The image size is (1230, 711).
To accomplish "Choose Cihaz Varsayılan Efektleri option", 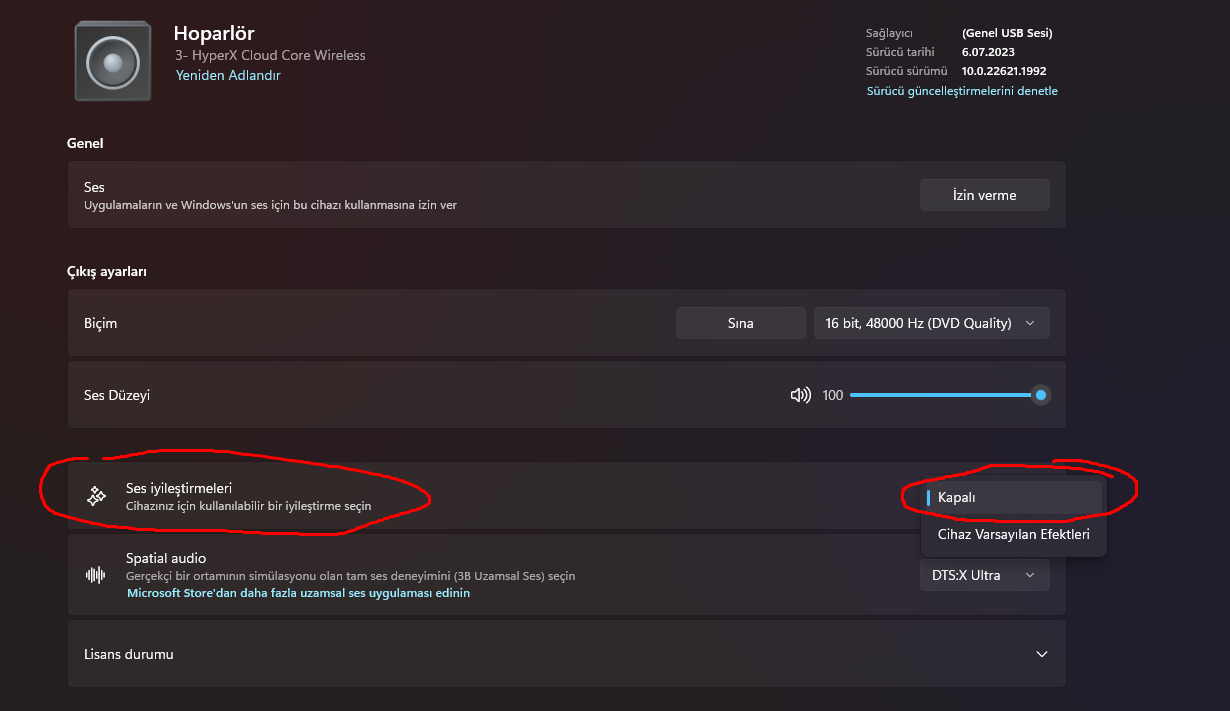I will 1013,534.
